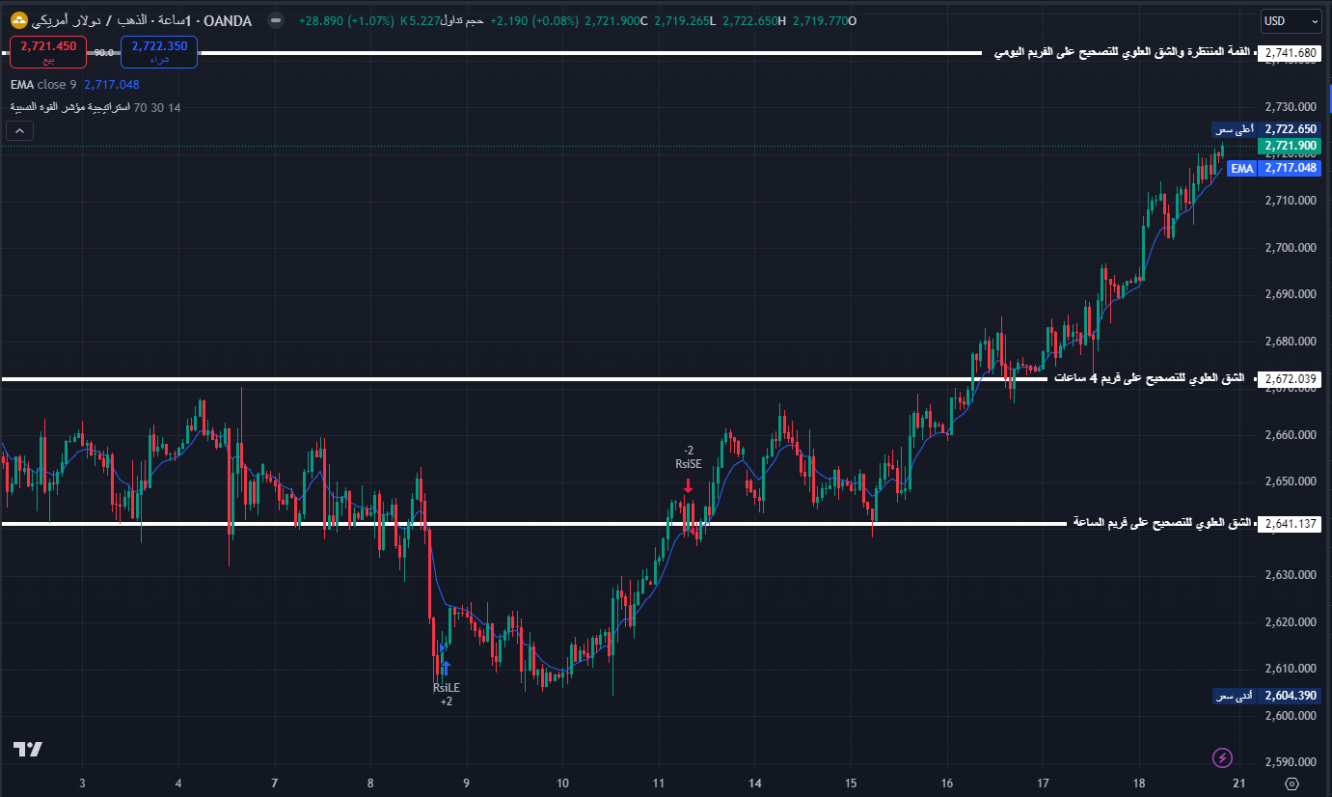Click the current price label 2,721.900

point(1290,146)
